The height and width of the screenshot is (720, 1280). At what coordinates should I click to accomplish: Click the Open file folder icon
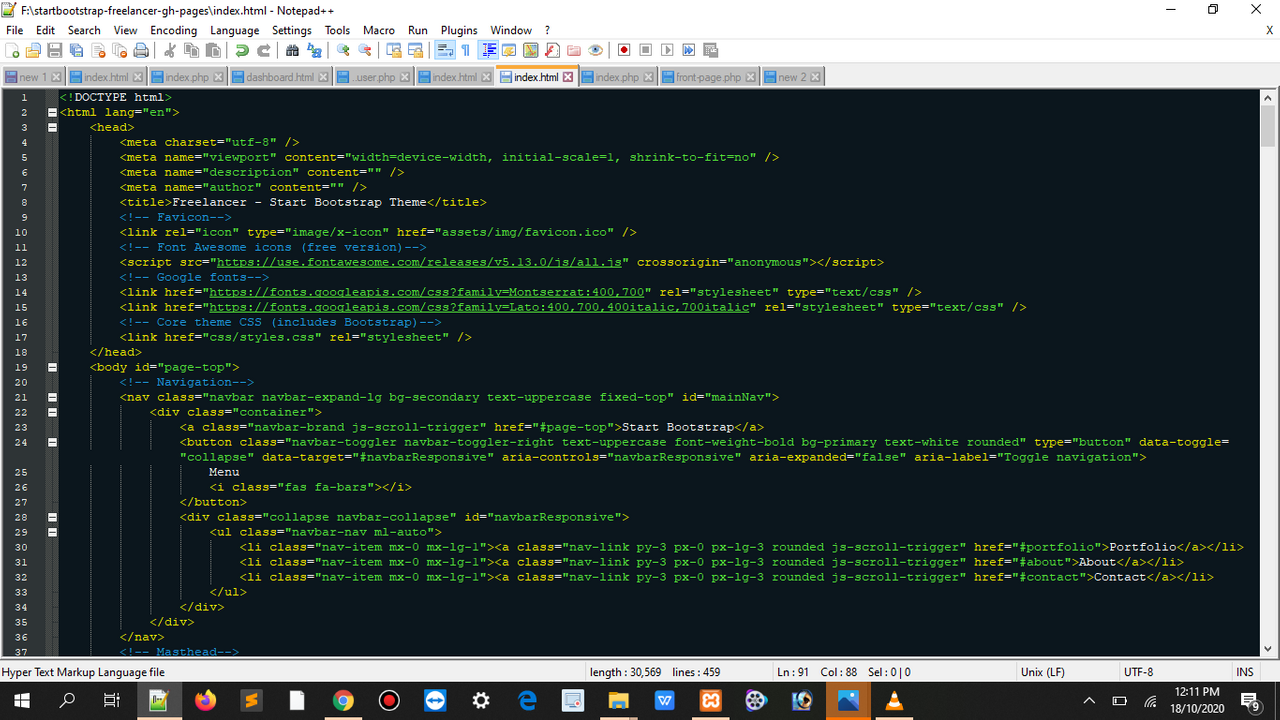click(x=33, y=50)
